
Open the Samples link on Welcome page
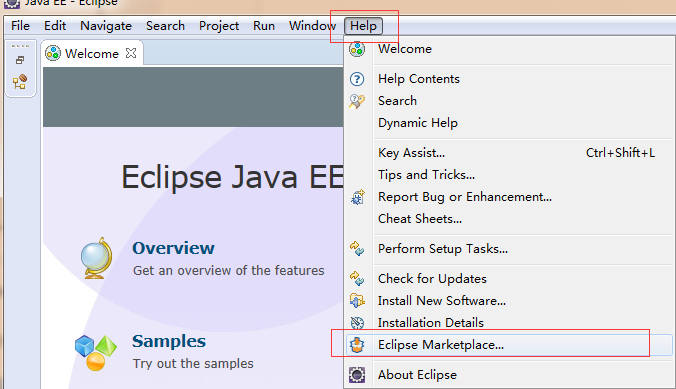coord(169,342)
